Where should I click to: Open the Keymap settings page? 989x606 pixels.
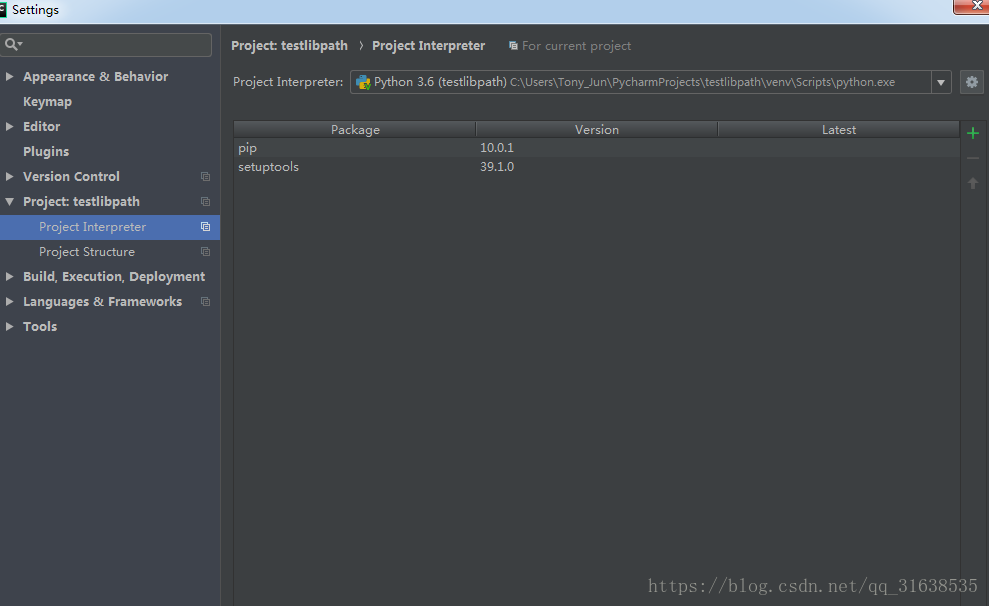click(x=47, y=102)
